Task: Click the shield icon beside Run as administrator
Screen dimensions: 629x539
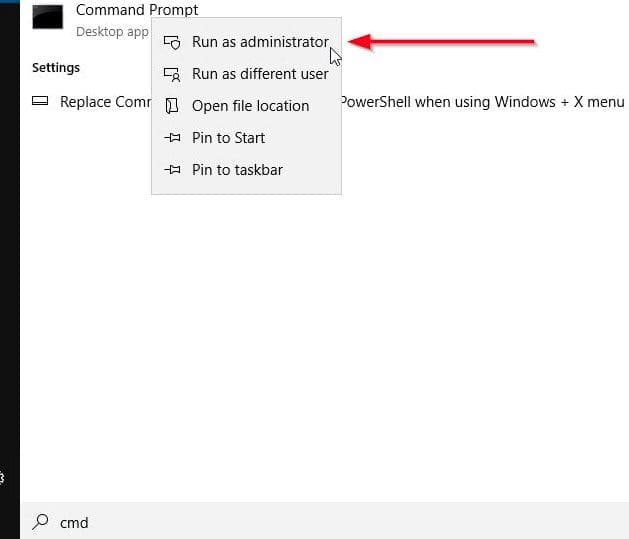Action: 172,43
